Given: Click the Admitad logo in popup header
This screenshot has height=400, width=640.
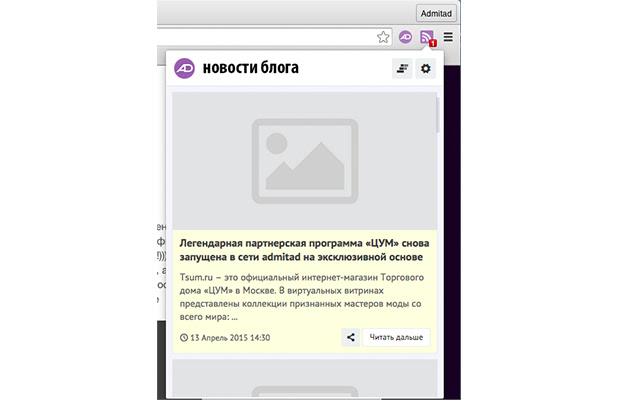Looking at the screenshot, I should coord(184,68).
